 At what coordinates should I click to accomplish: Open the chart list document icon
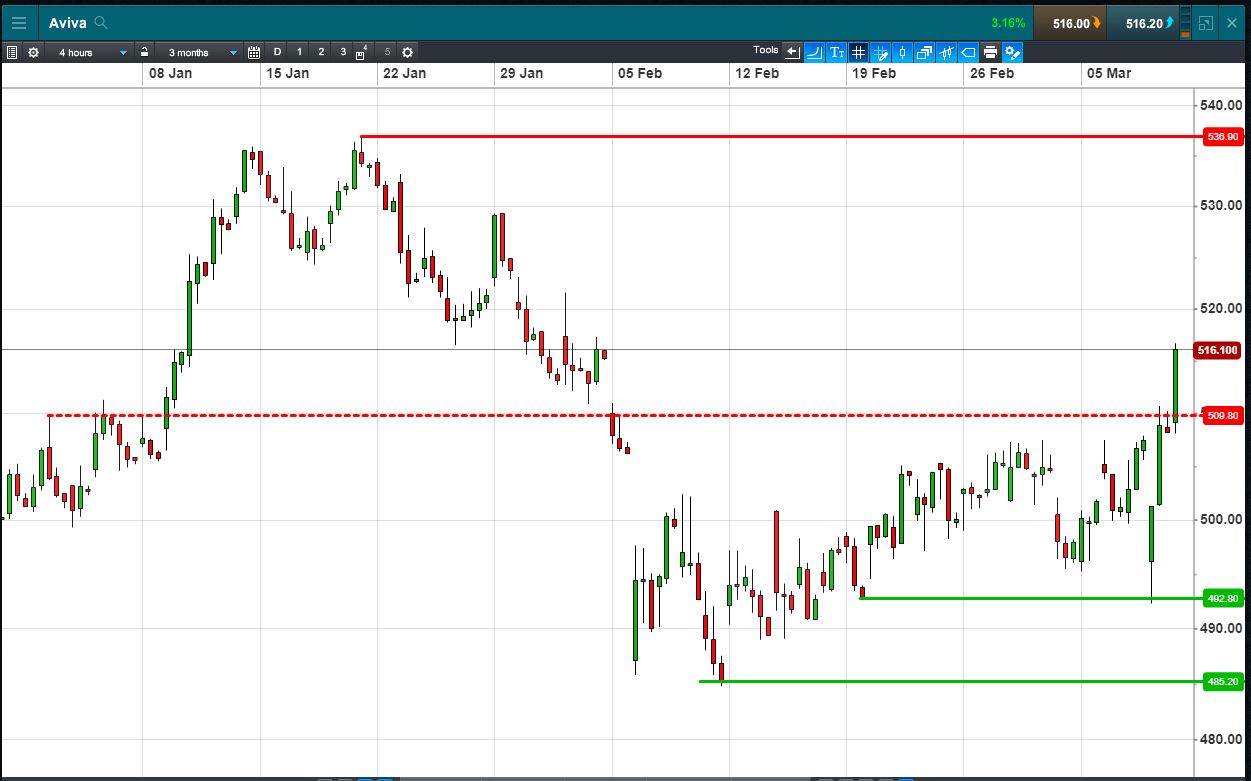12,52
